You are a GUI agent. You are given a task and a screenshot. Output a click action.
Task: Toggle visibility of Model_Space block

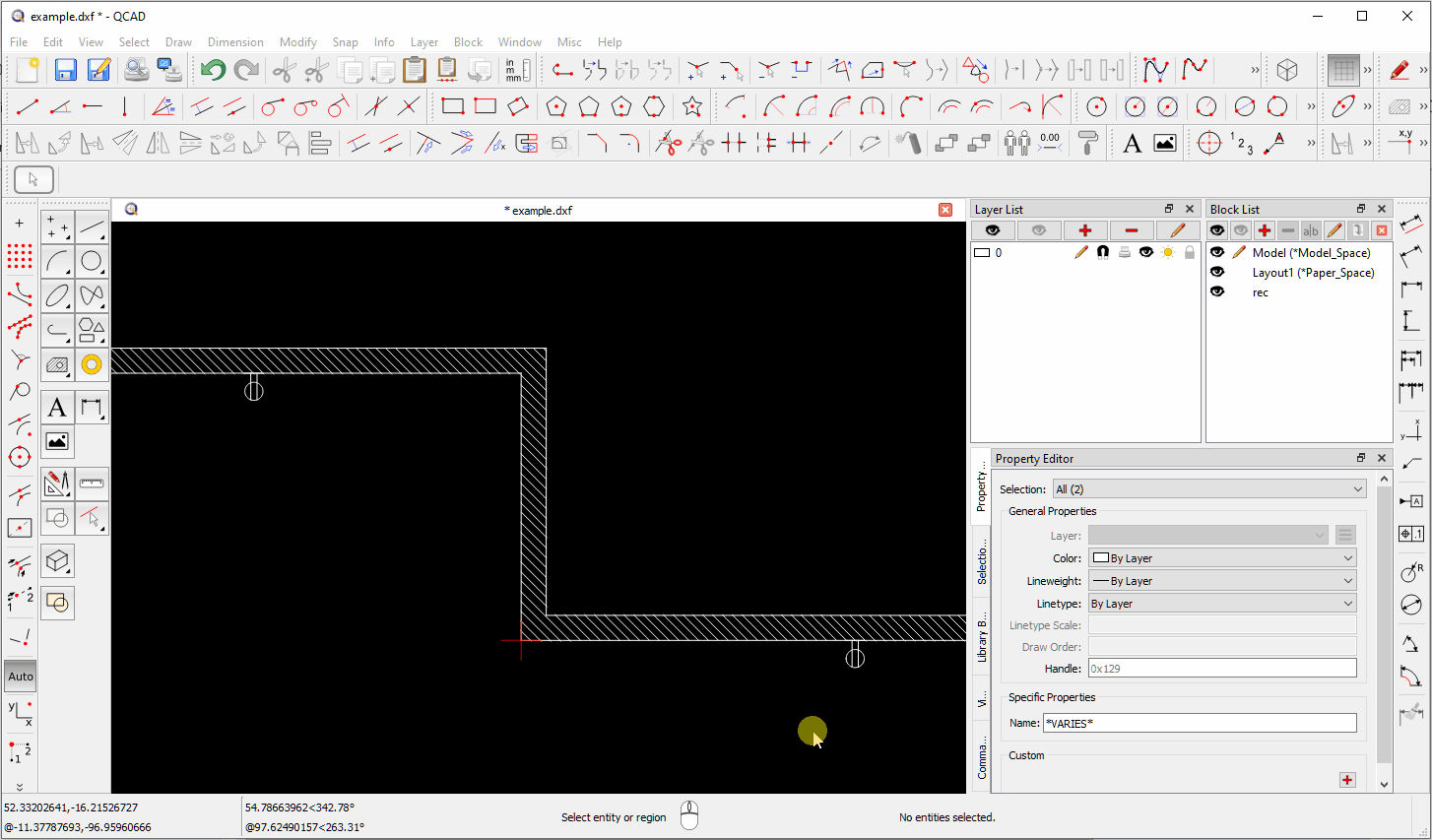pyautogui.click(x=1217, y=253)
